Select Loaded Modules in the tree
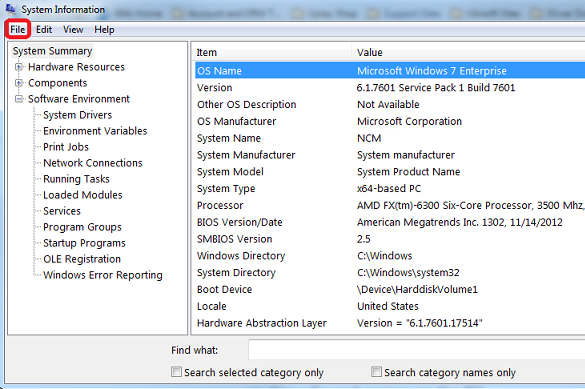The image size is (585, 389). click(x=83, y=195)
